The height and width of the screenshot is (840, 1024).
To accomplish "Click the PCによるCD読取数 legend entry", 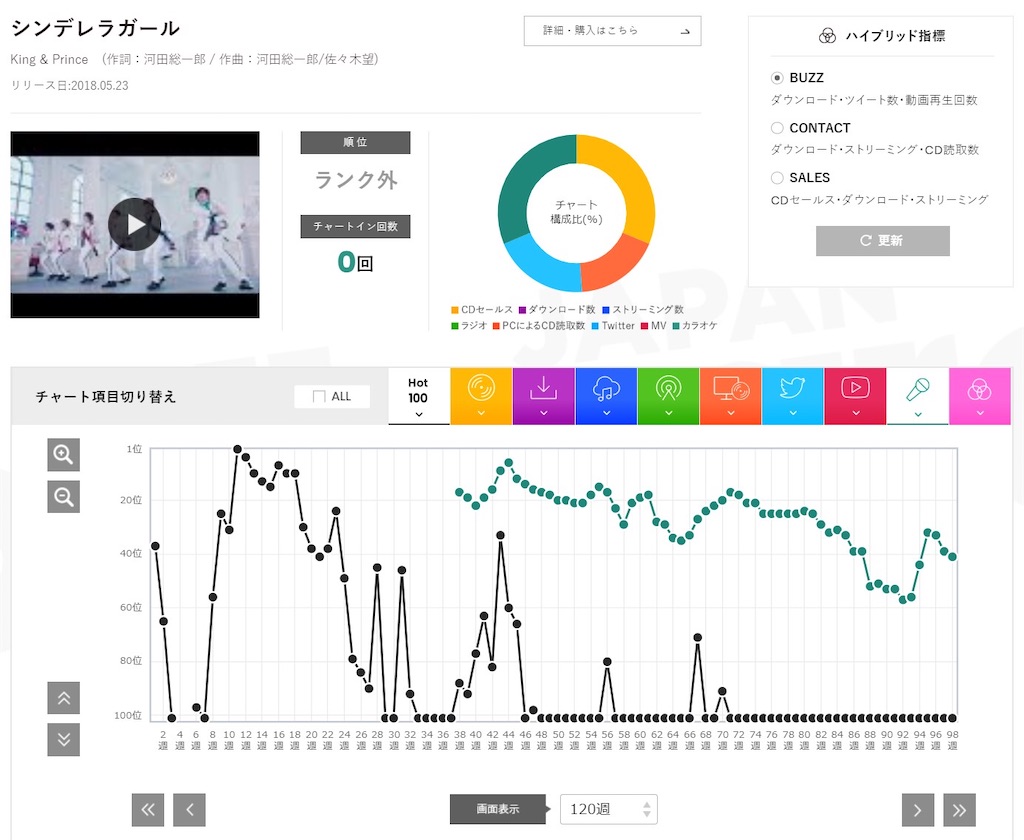I will [539, 325].
